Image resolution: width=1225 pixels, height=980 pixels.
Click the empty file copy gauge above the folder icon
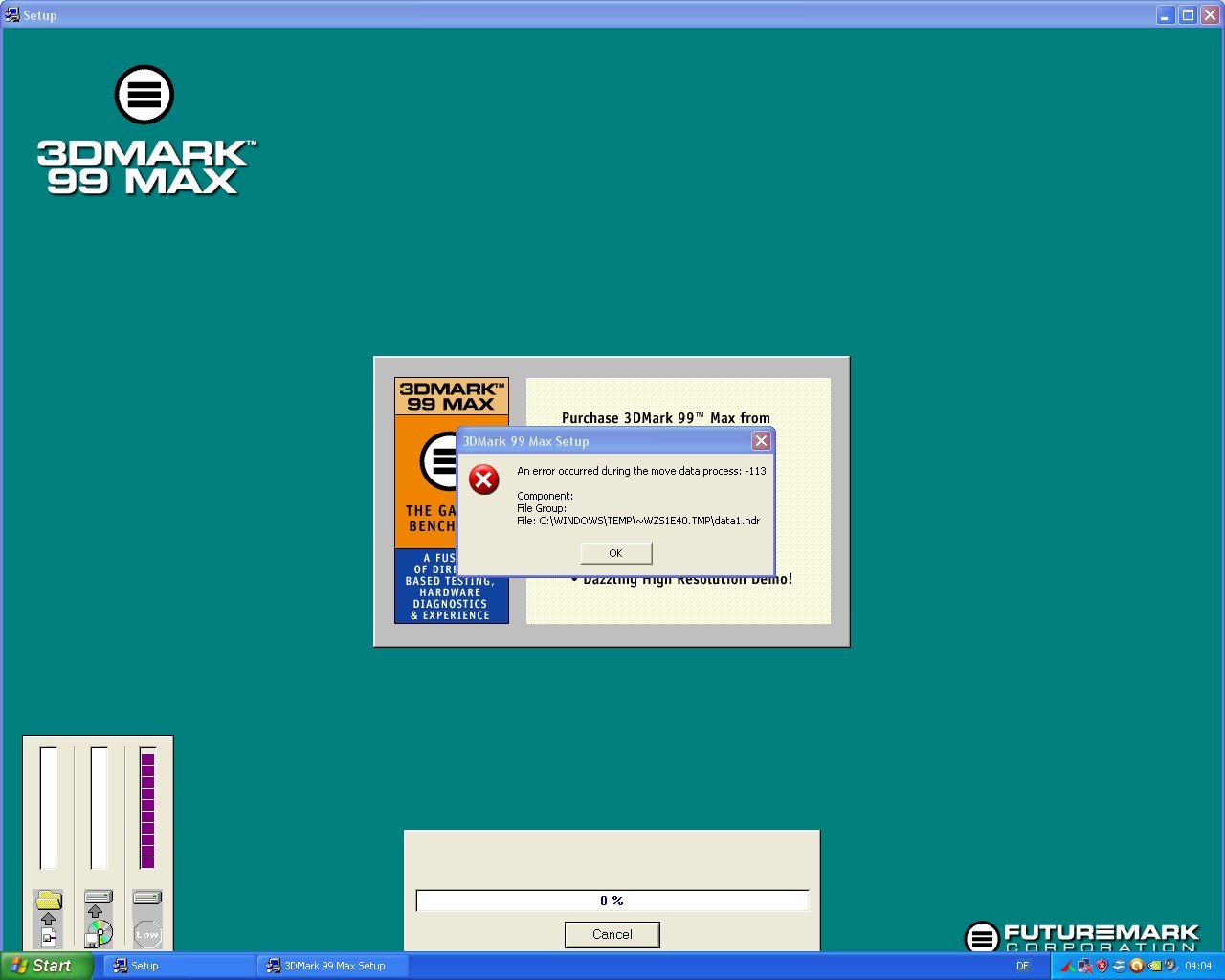48,809
